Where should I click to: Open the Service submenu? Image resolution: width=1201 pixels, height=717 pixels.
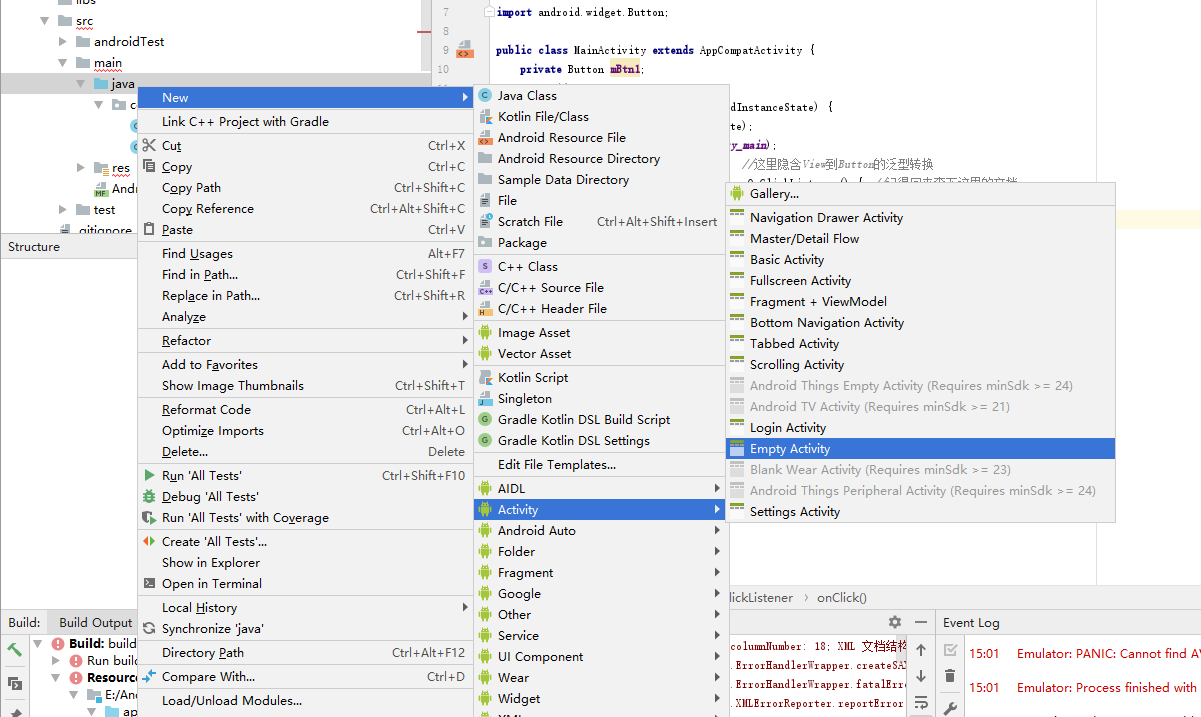600,636
